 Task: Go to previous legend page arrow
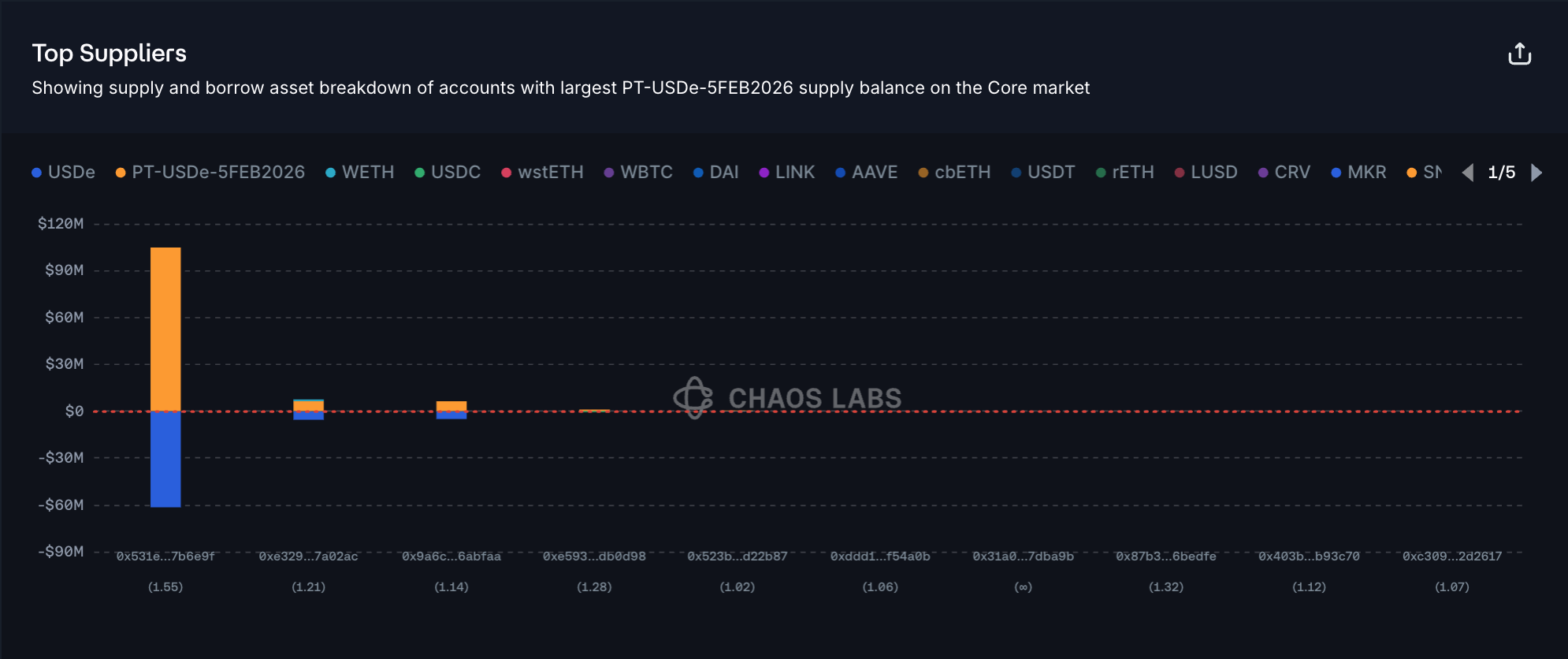1467,173
